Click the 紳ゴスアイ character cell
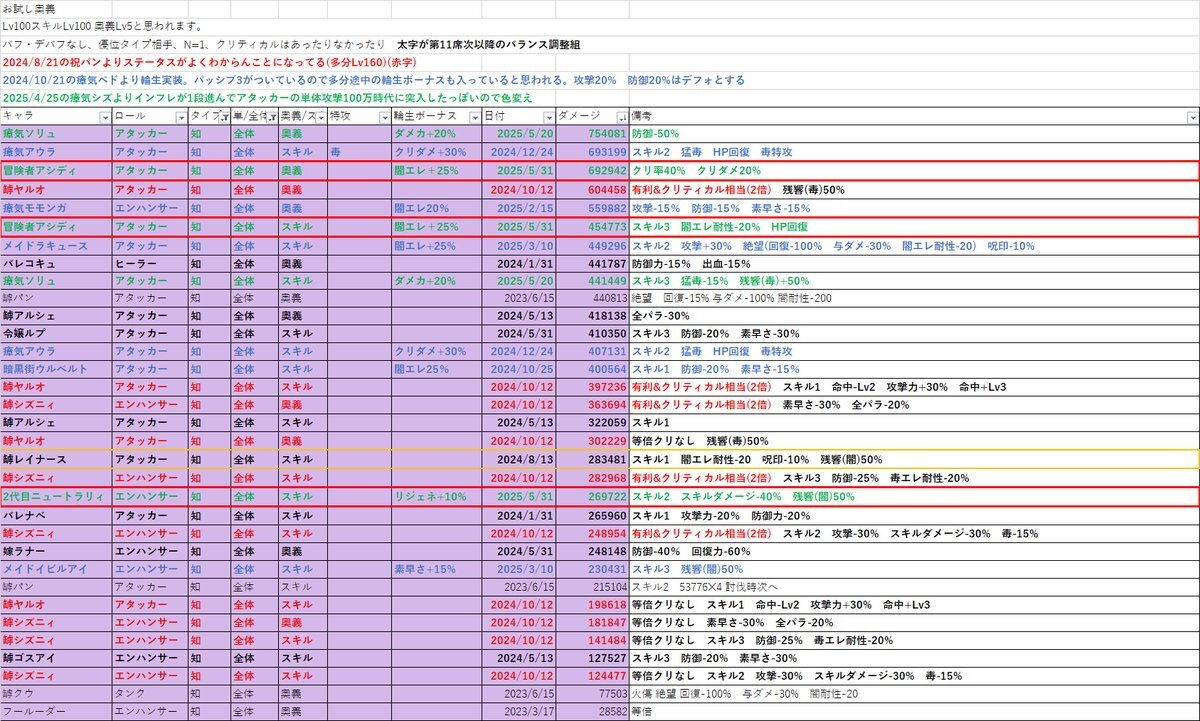Viewport: 1200px width, 721px height. point(56,657)
